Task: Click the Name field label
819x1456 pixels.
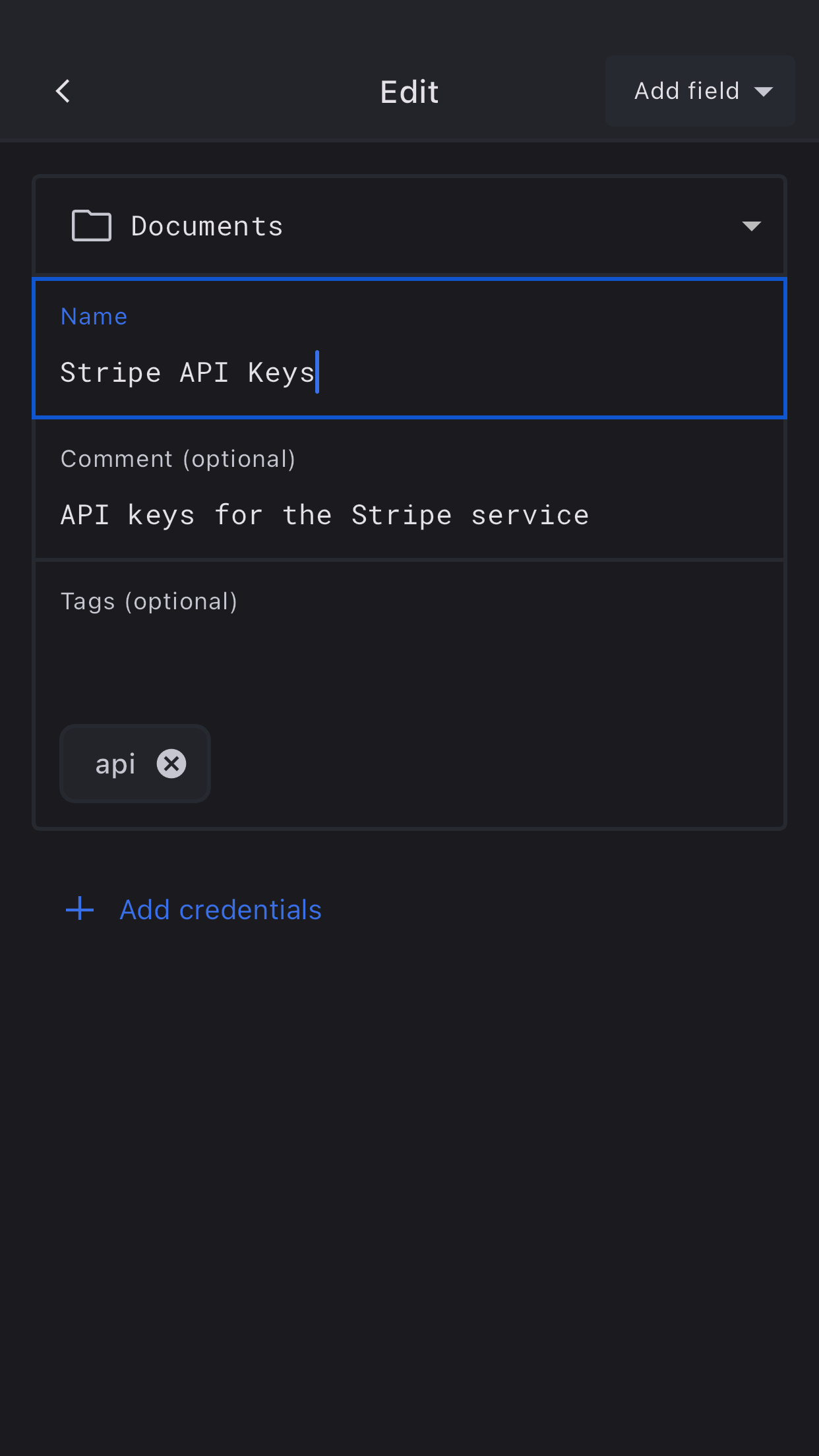Action: point(94,317)
